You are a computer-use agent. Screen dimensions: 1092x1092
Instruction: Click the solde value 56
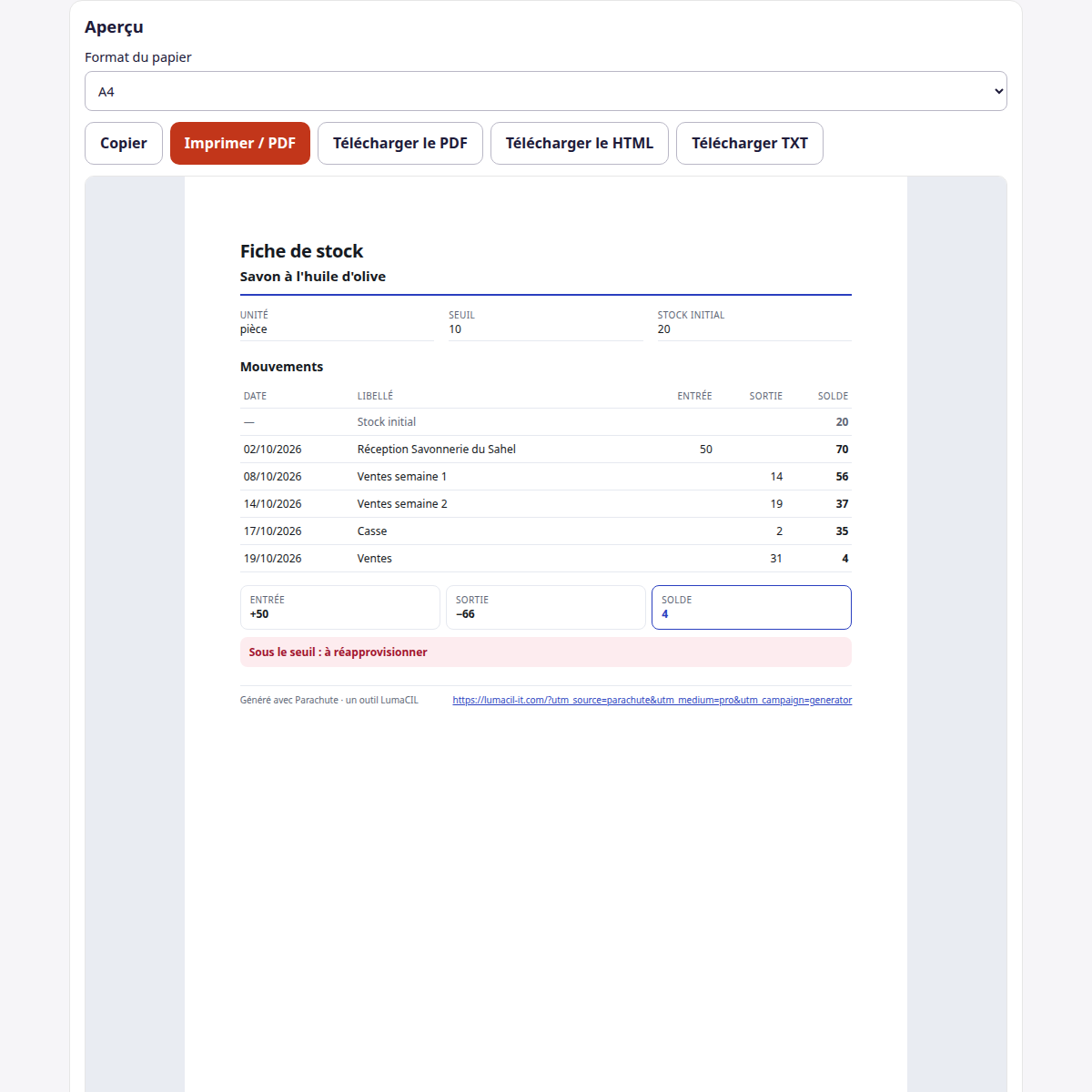click(x=842, y=476)
